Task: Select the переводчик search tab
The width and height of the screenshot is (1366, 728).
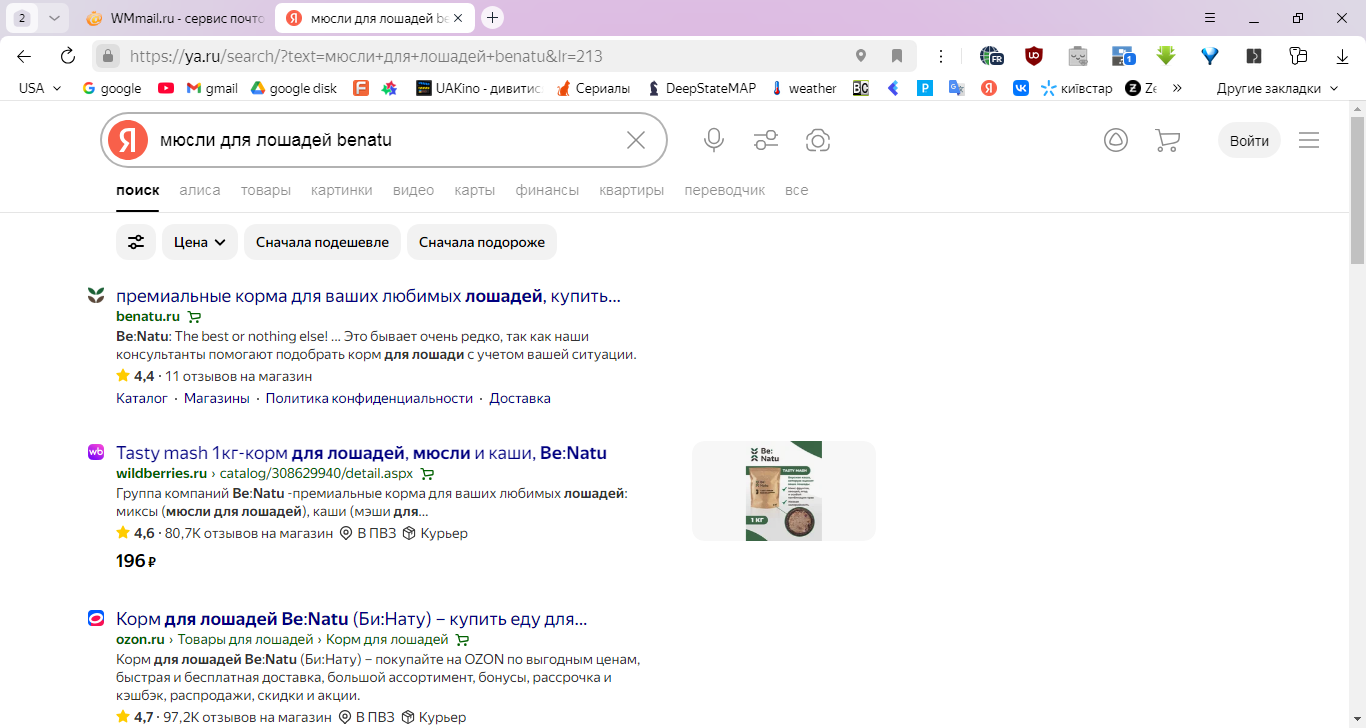Action: (x=725, y=190)
